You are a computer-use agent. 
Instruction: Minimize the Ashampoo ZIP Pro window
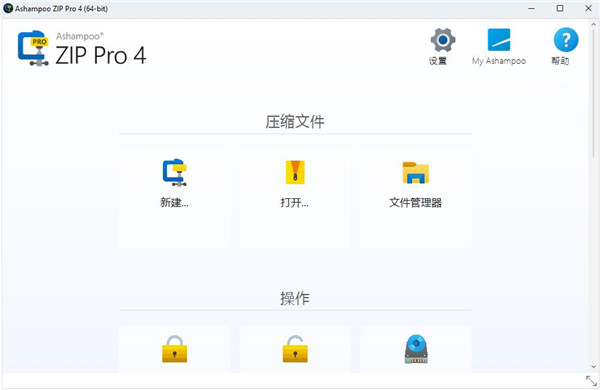[532, 8]
